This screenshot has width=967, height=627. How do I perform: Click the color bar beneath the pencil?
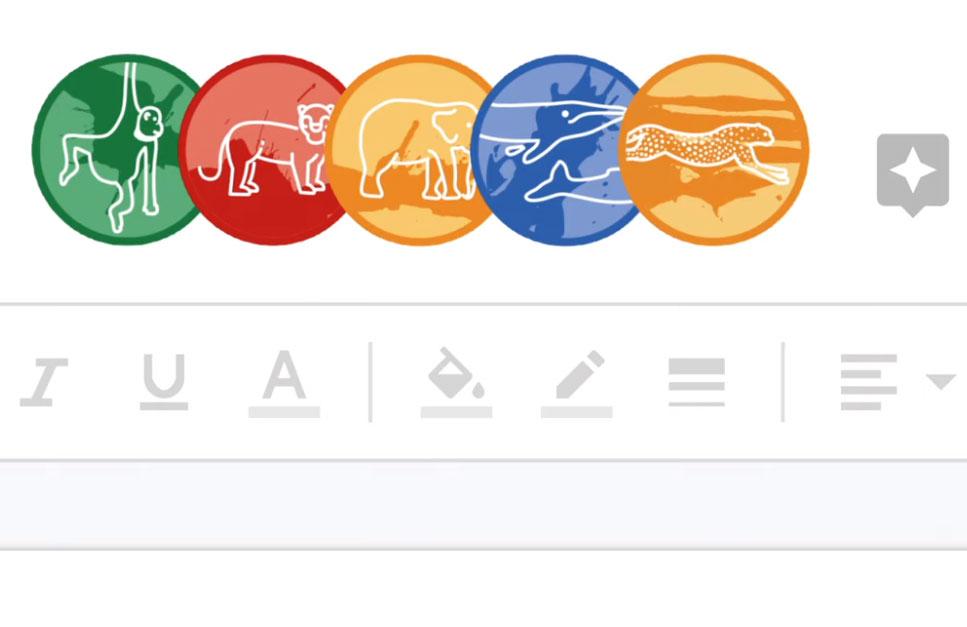click(x=577, y=412)
